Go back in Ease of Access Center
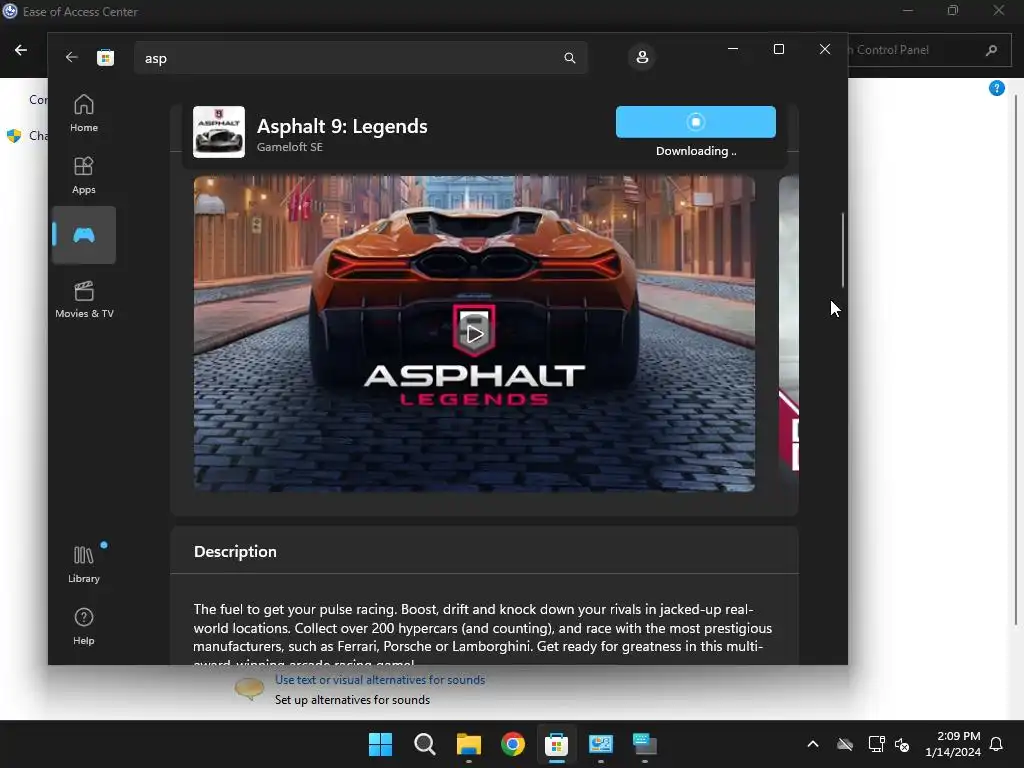 tap(21, 50)
